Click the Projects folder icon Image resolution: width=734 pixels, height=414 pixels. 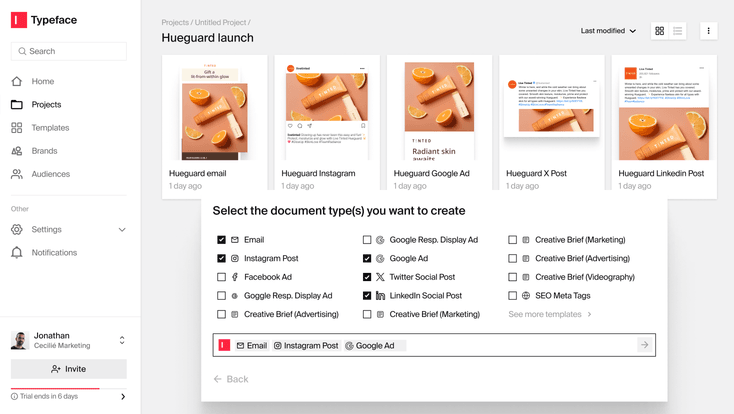(17, 104)
